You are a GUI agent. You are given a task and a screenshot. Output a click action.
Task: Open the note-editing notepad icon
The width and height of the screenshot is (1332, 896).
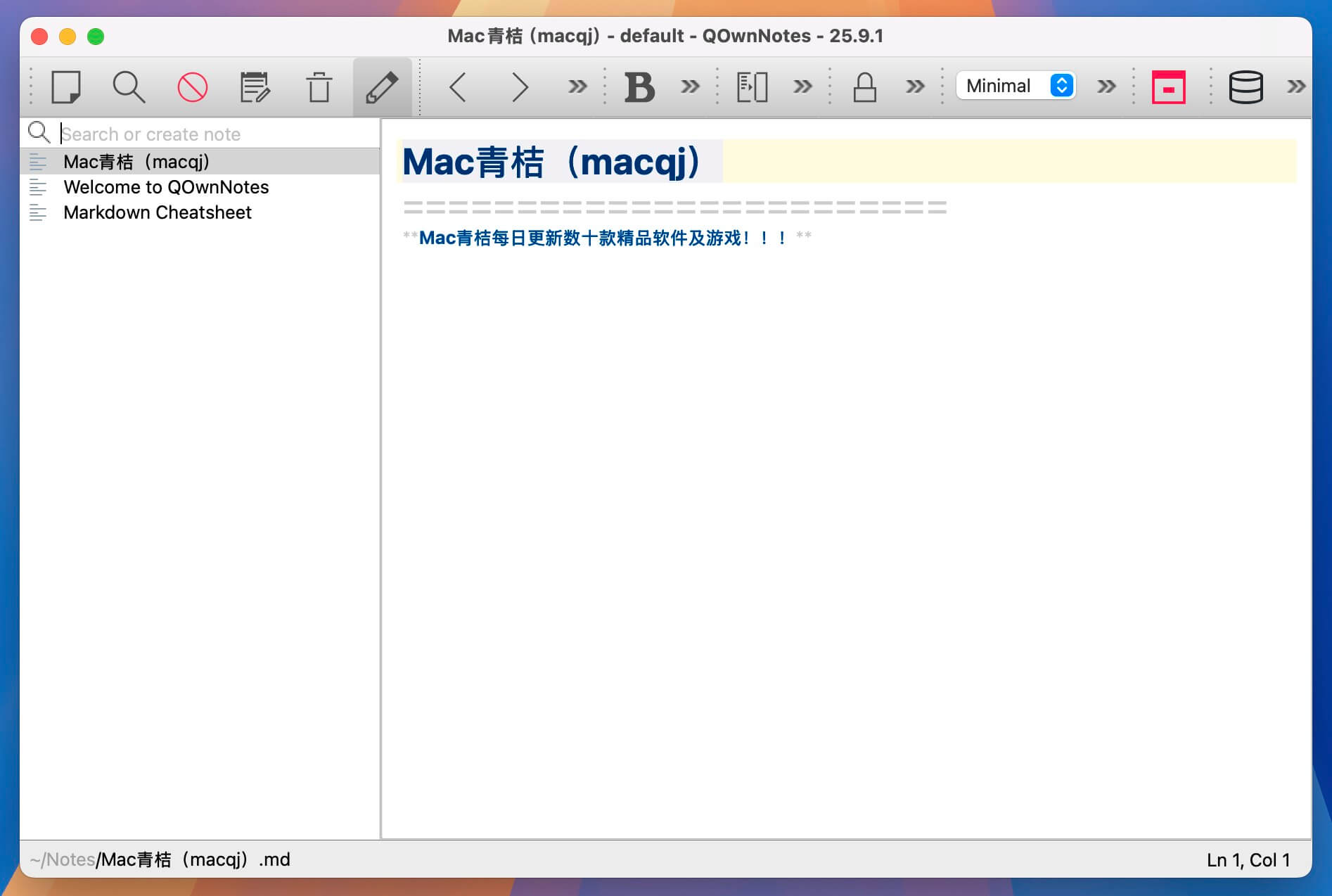pos(255,87)
